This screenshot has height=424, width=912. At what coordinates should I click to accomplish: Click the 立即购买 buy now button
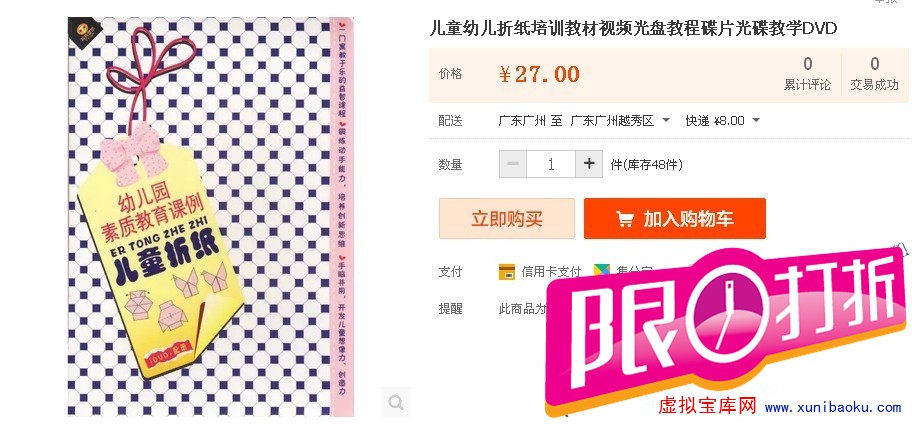tap(507, 219)
